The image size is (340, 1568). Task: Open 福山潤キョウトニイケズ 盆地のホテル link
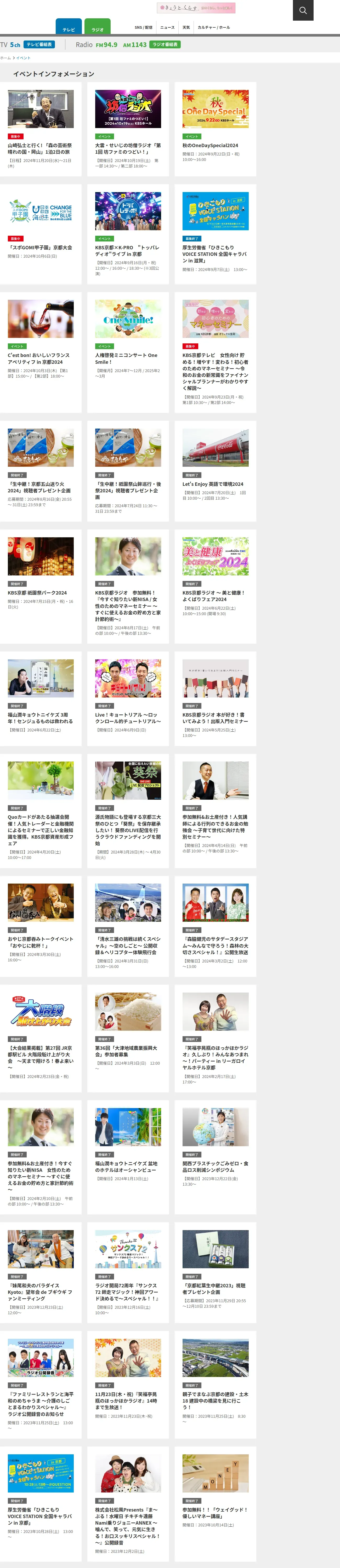tap(126, 1167)
